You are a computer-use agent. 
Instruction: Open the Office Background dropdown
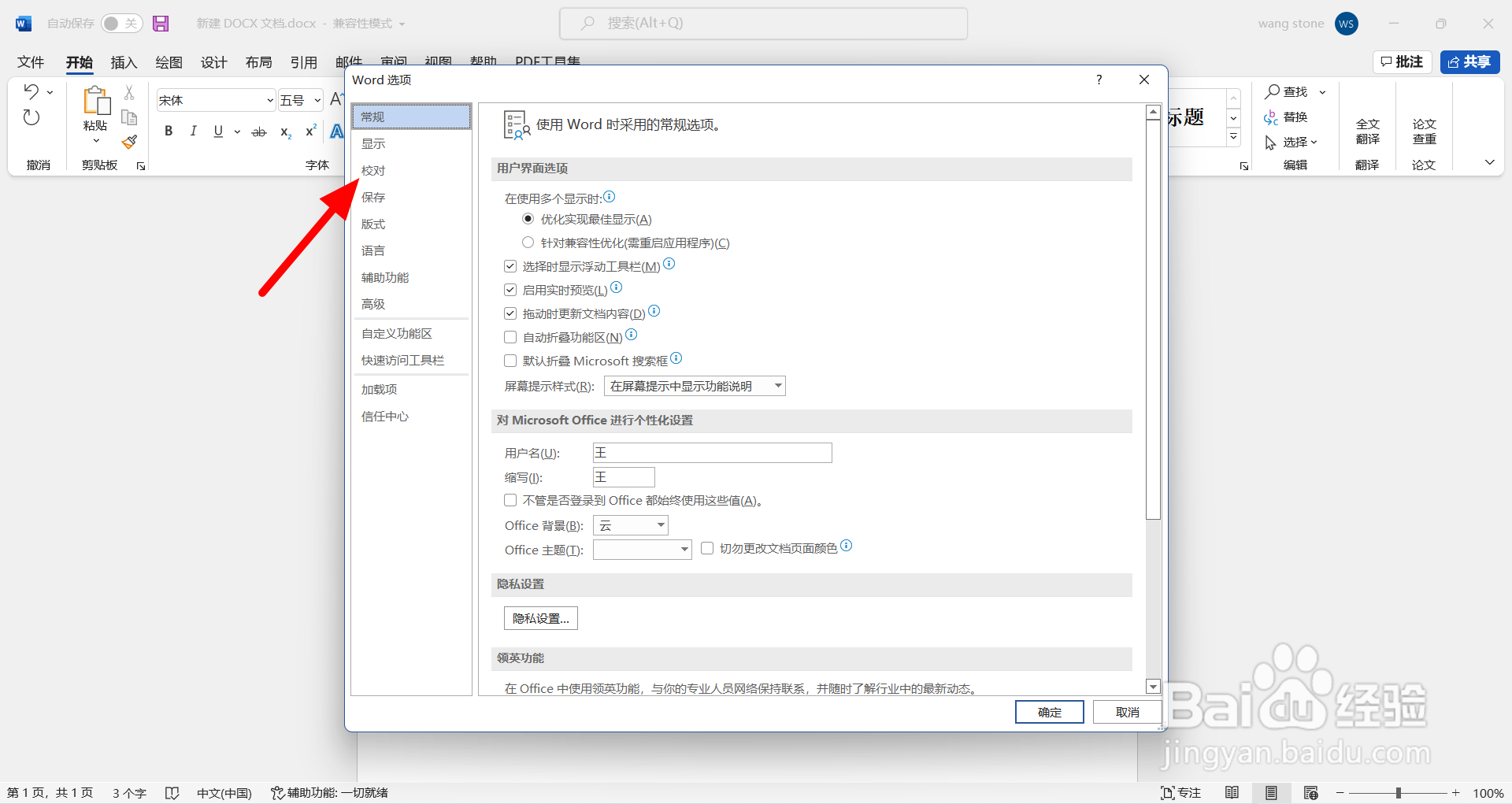(x=631, y=525)
